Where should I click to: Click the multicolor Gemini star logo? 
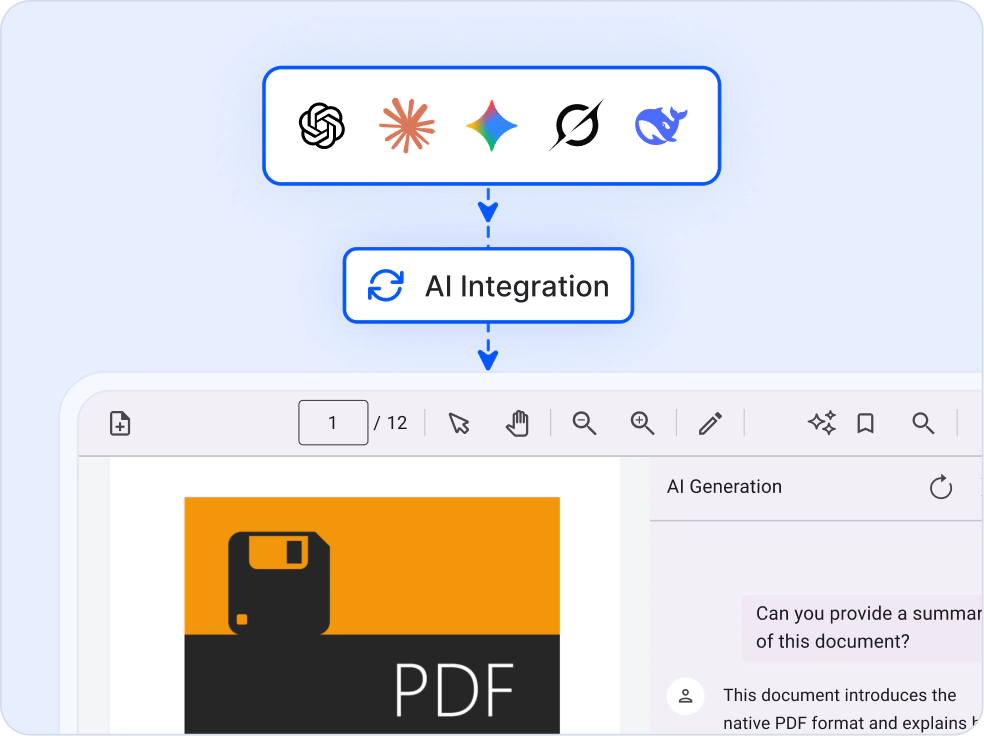tap(491, 125)
